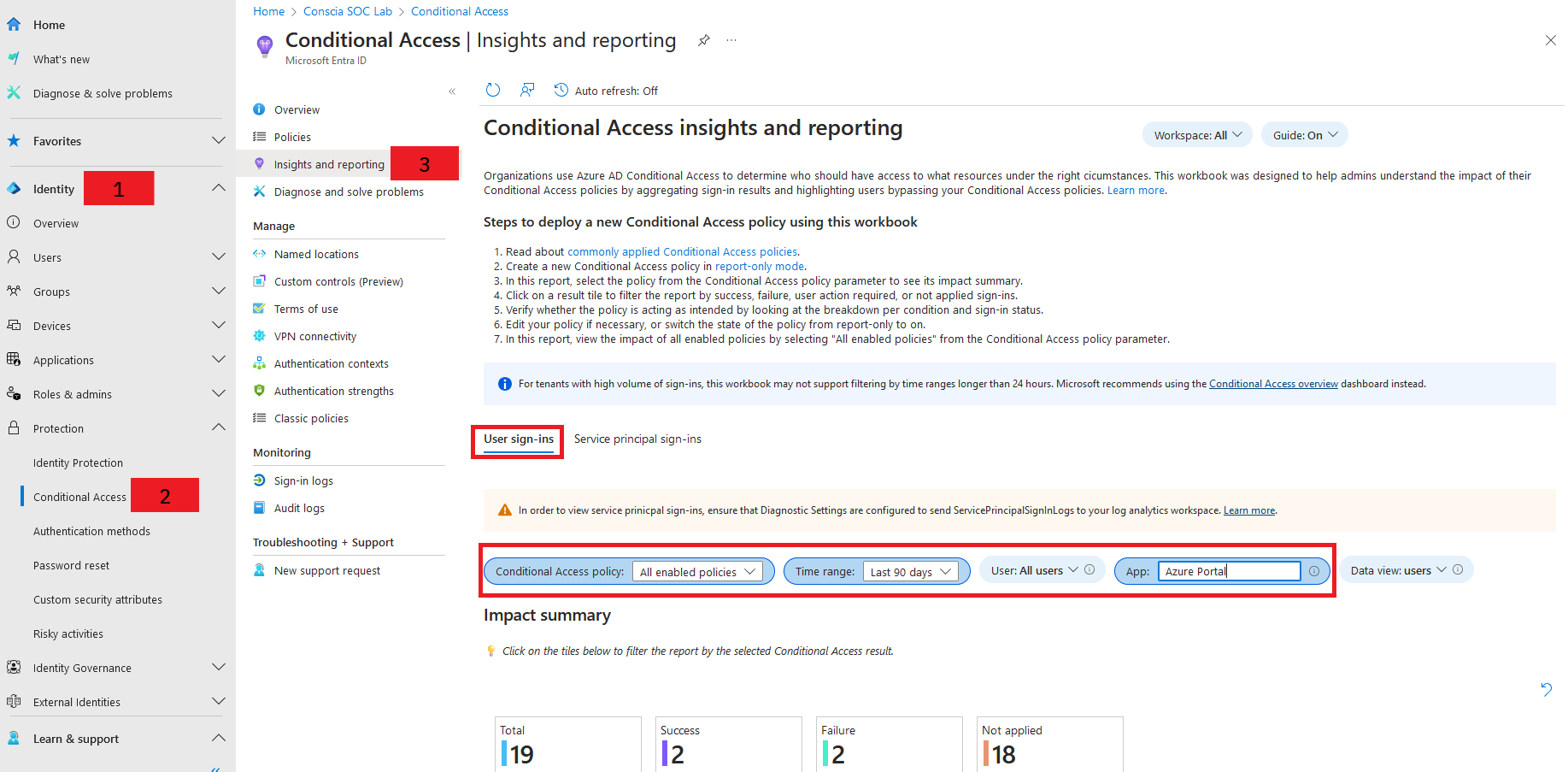Click the Conditional Access overview link
1568x772 pixels.
click(1273, 383)
